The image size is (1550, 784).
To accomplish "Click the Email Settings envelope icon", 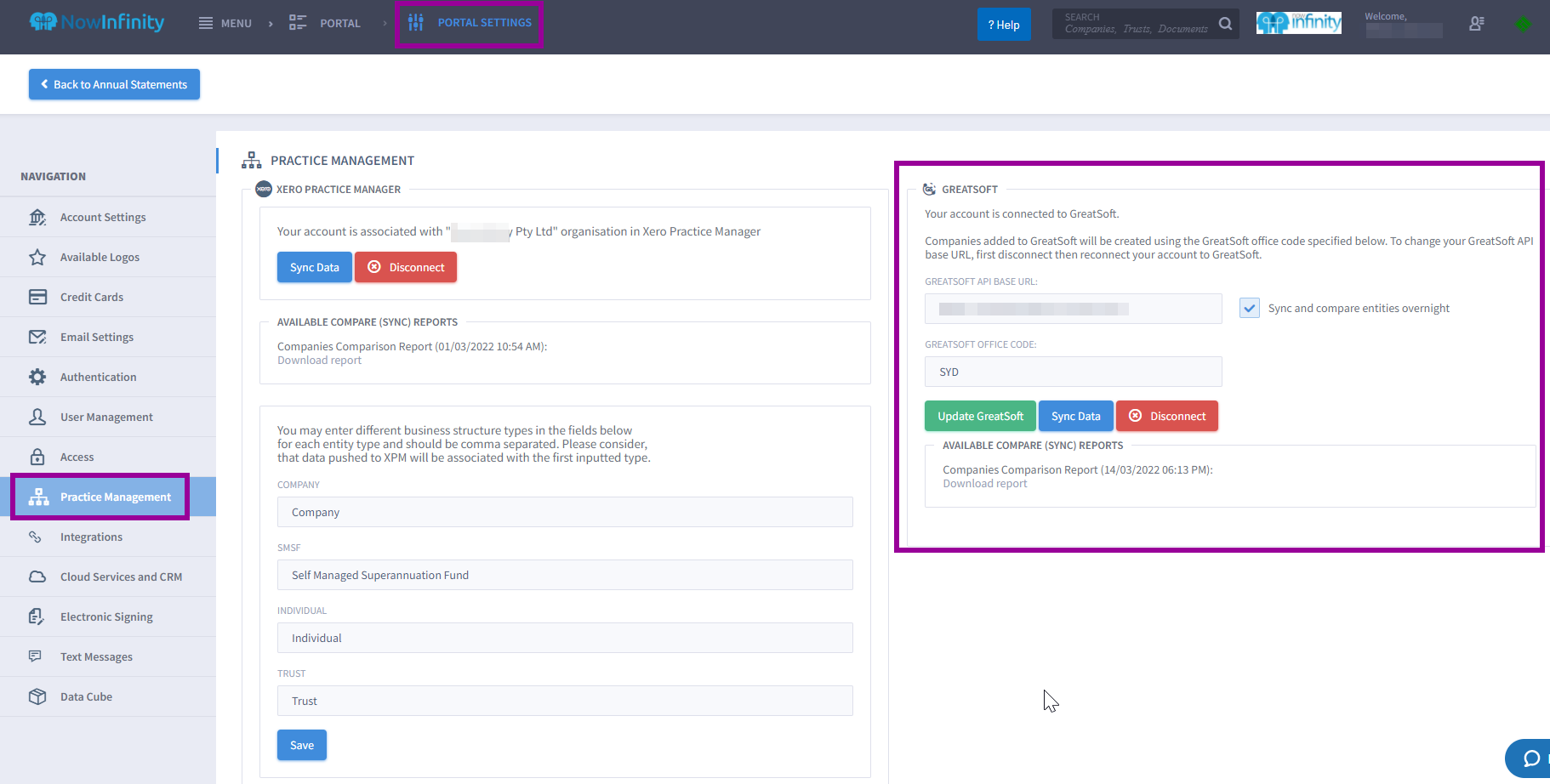I will coord(37,337).
